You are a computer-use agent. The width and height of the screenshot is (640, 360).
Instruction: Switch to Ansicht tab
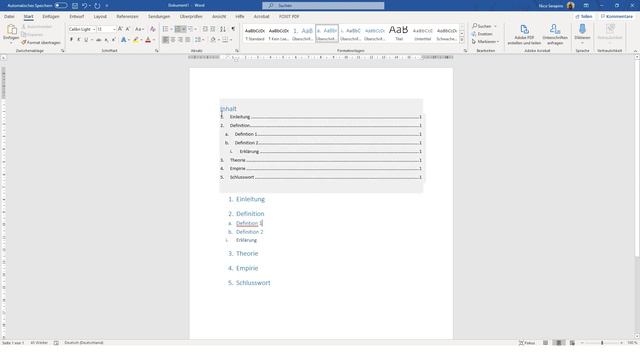pyautogui.click(x=219, y=17)
